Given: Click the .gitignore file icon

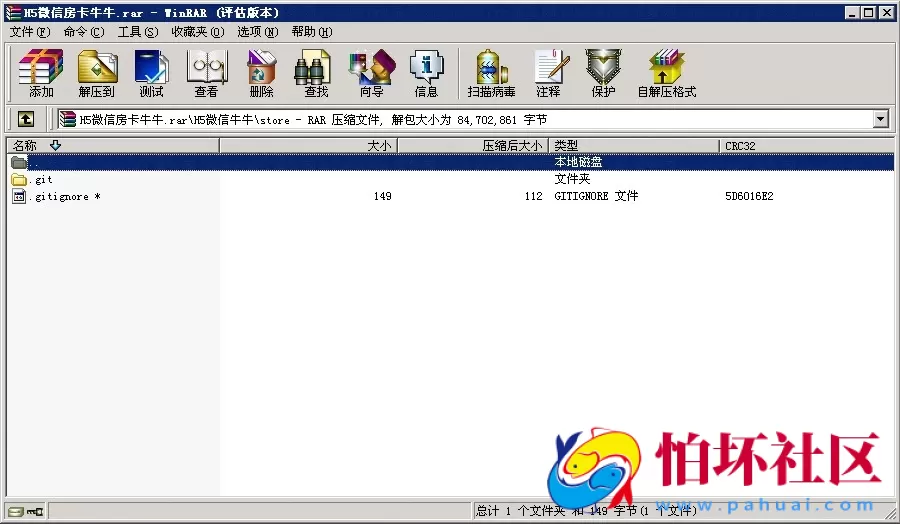Looking at the screenshot, I should 19,196.
